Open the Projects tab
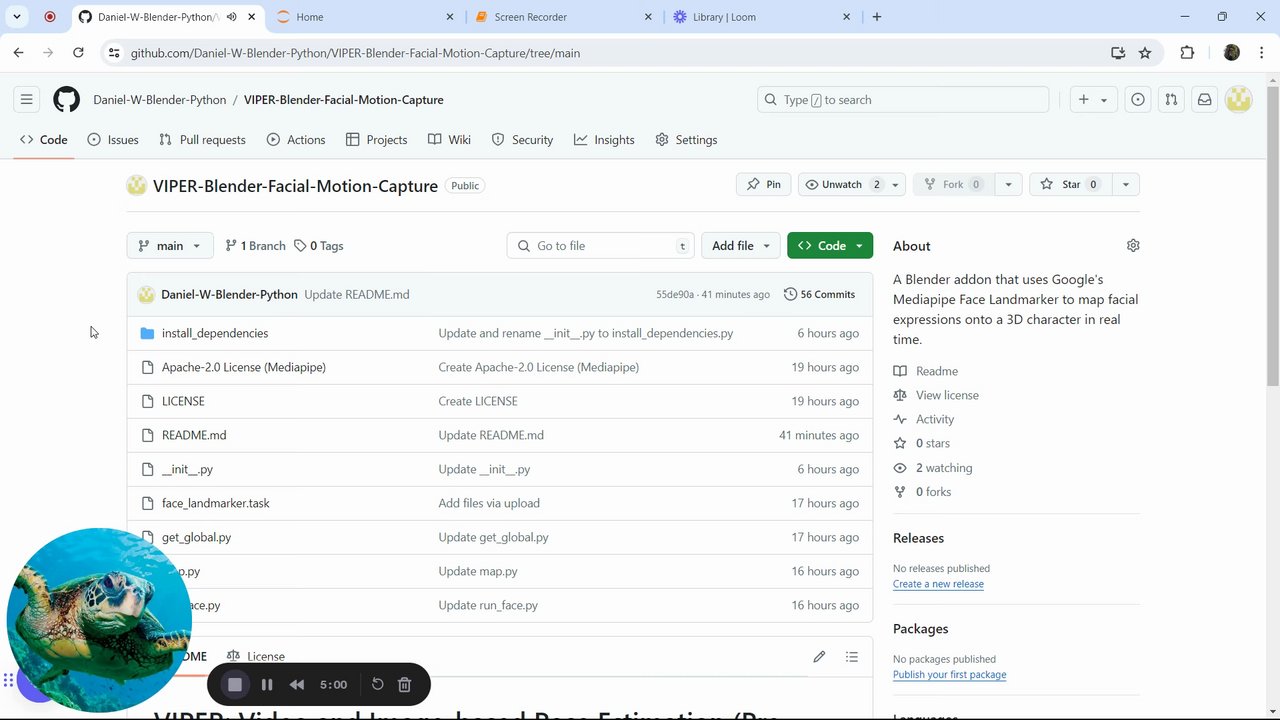 (376, 140)
